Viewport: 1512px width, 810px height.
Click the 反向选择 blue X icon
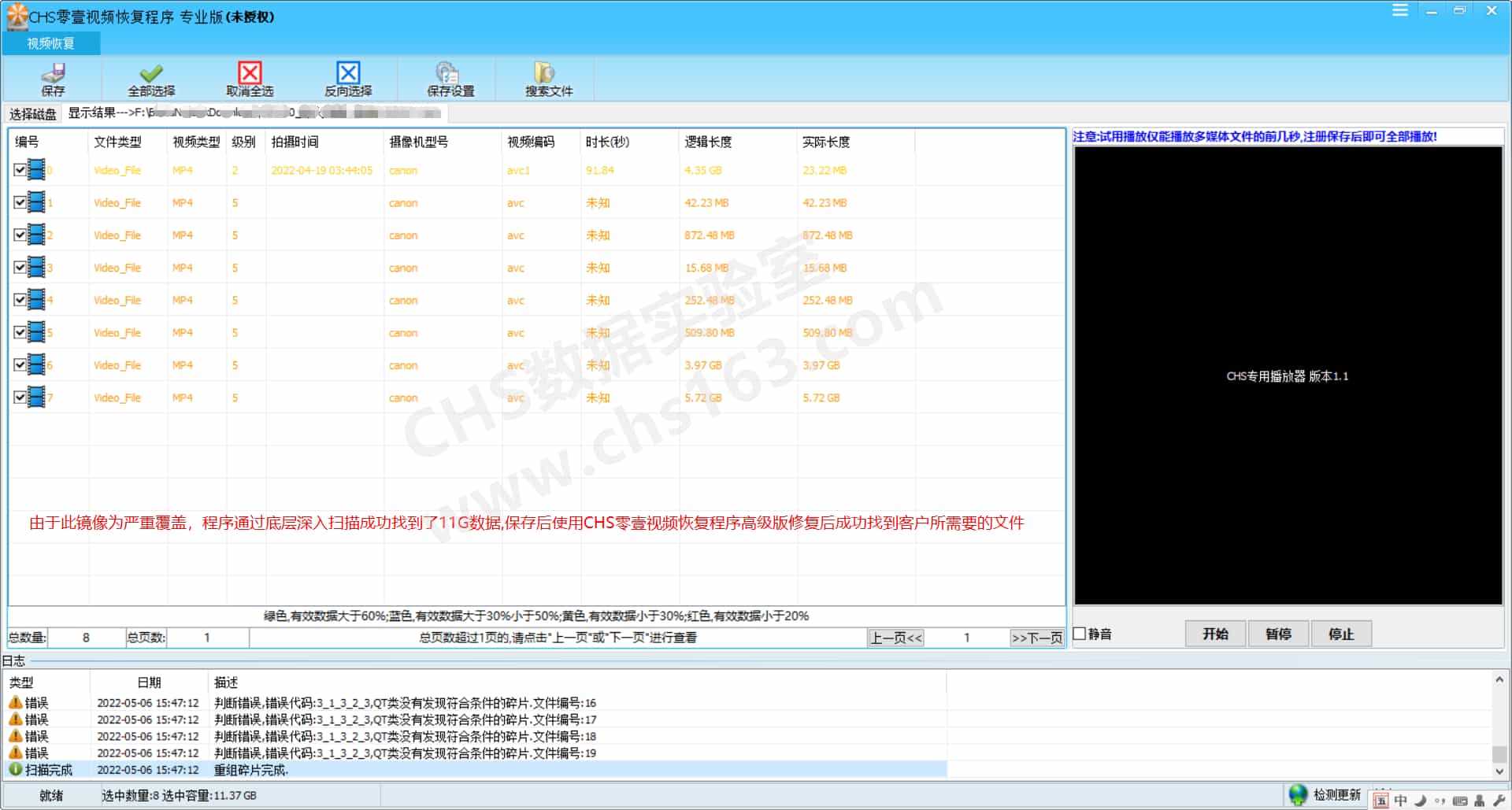348,72
